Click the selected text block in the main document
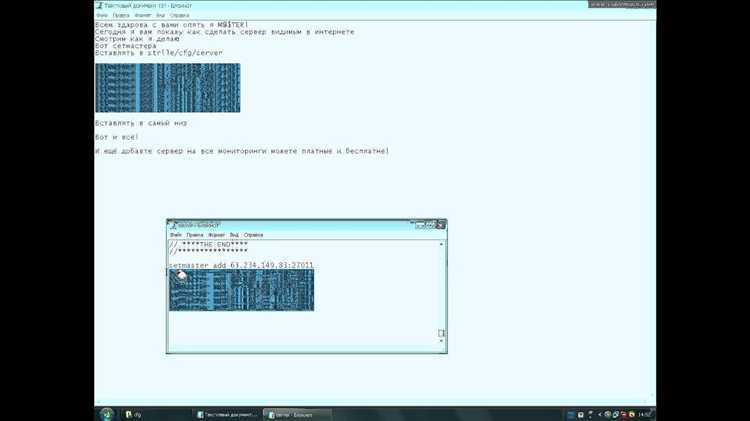 pos(167,87)
